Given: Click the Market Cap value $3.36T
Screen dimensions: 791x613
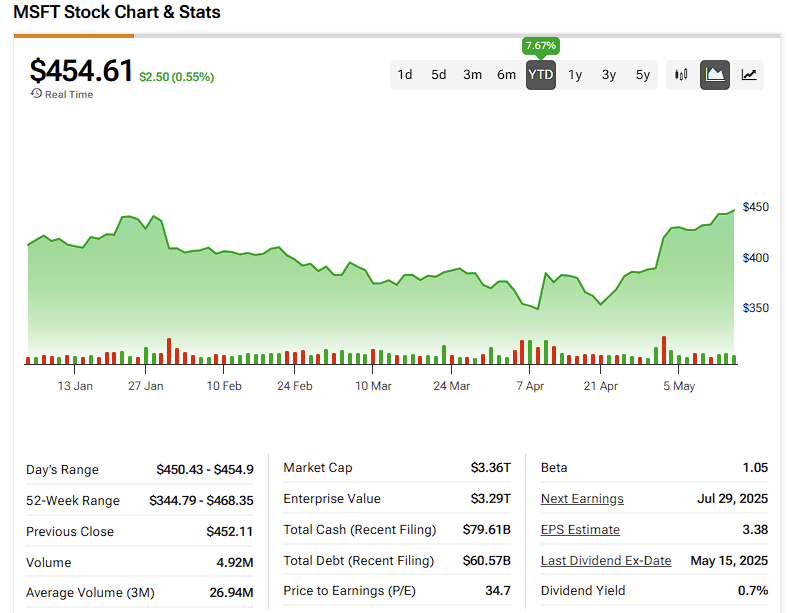Looking at the screenshot, I should [x=491, y=468].
